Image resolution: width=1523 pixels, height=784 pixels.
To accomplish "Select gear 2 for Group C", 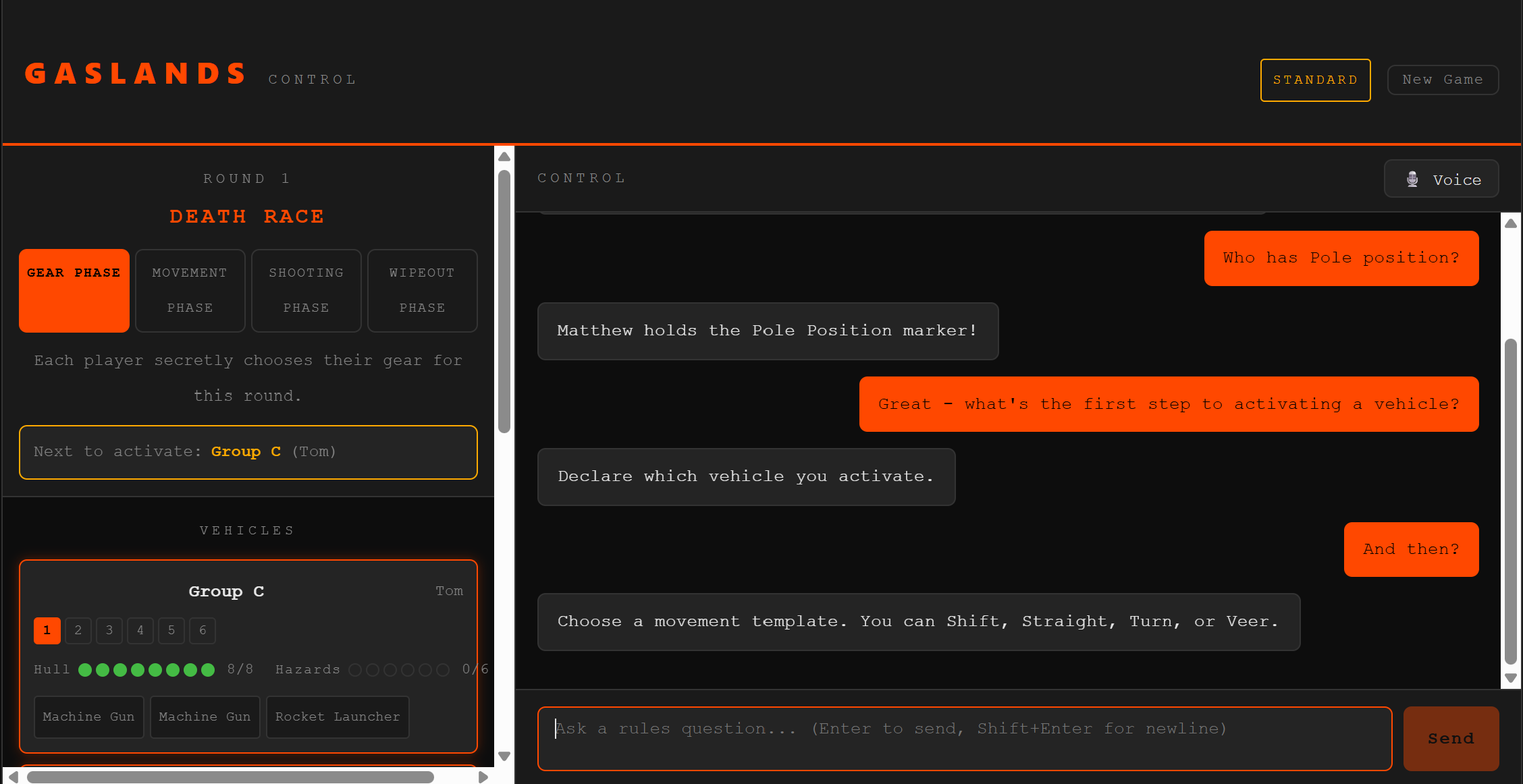I will 78,630.
